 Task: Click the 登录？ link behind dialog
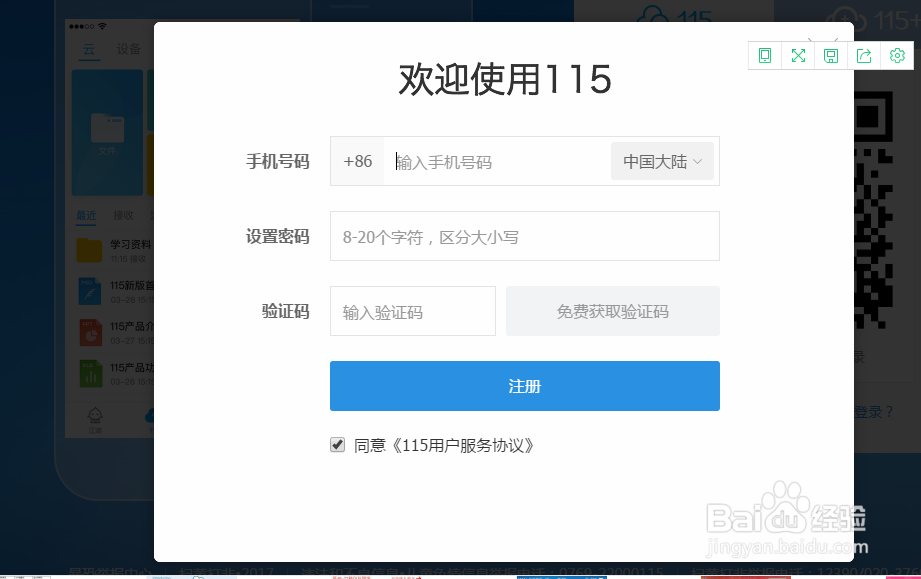[x=873, y=412]
